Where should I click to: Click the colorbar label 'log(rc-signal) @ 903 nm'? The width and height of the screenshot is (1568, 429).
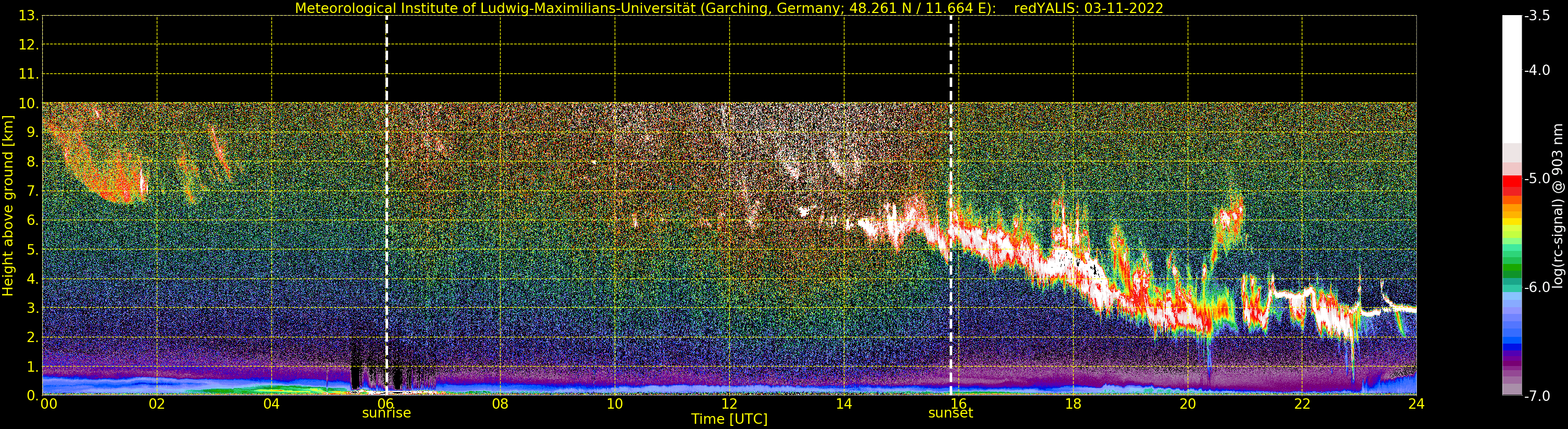tap(1557, 206)
